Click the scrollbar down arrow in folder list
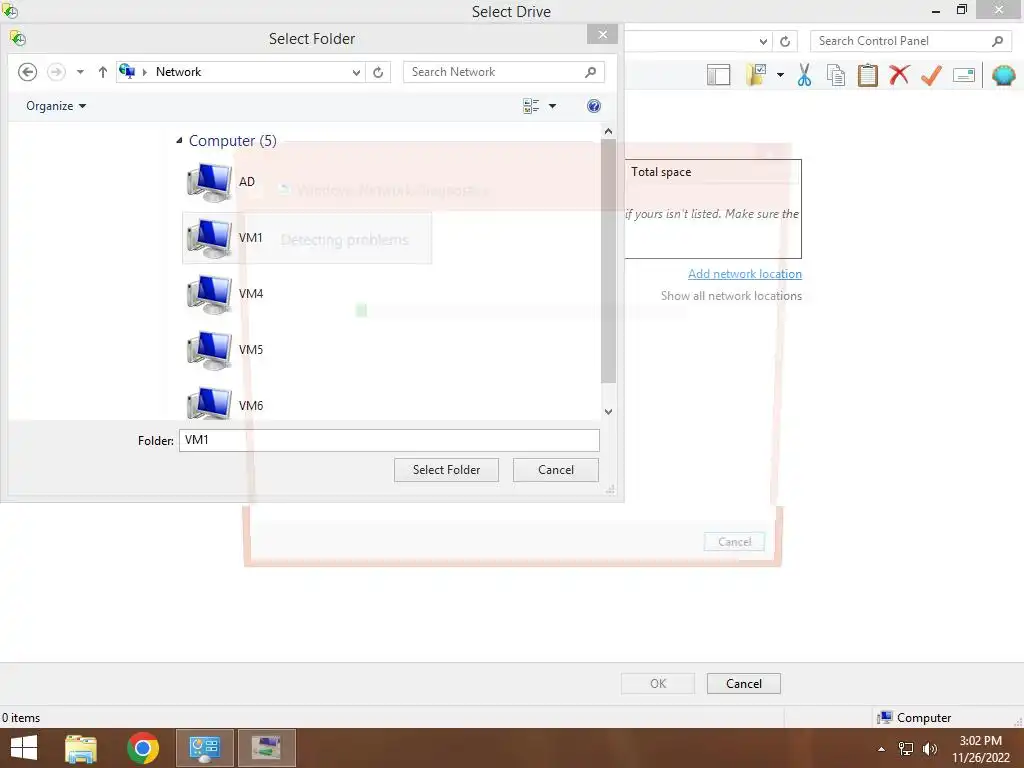Viewport: 1024px width, 768px height. (x=608, y=411)
